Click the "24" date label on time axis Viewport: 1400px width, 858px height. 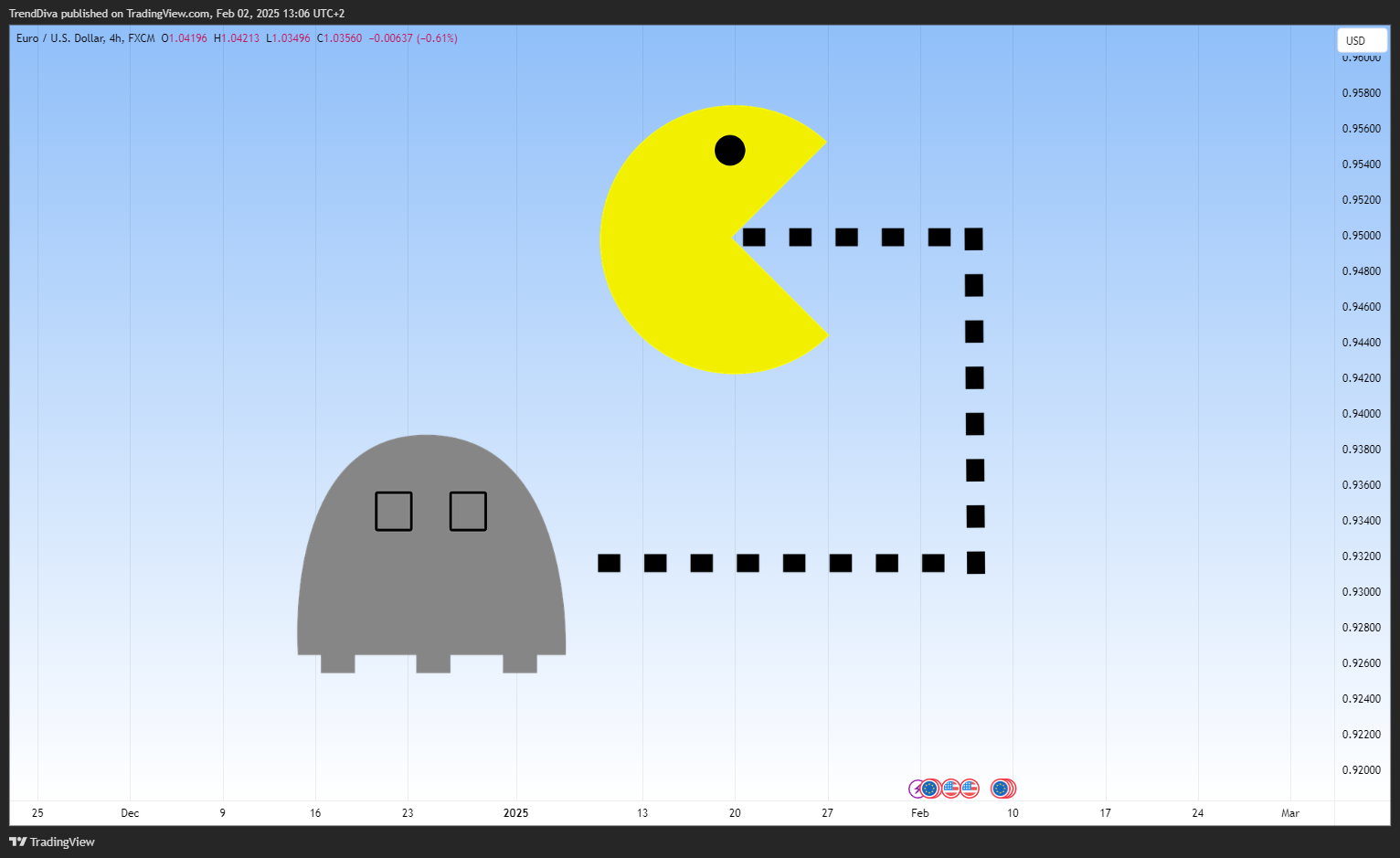(1198, 813)
